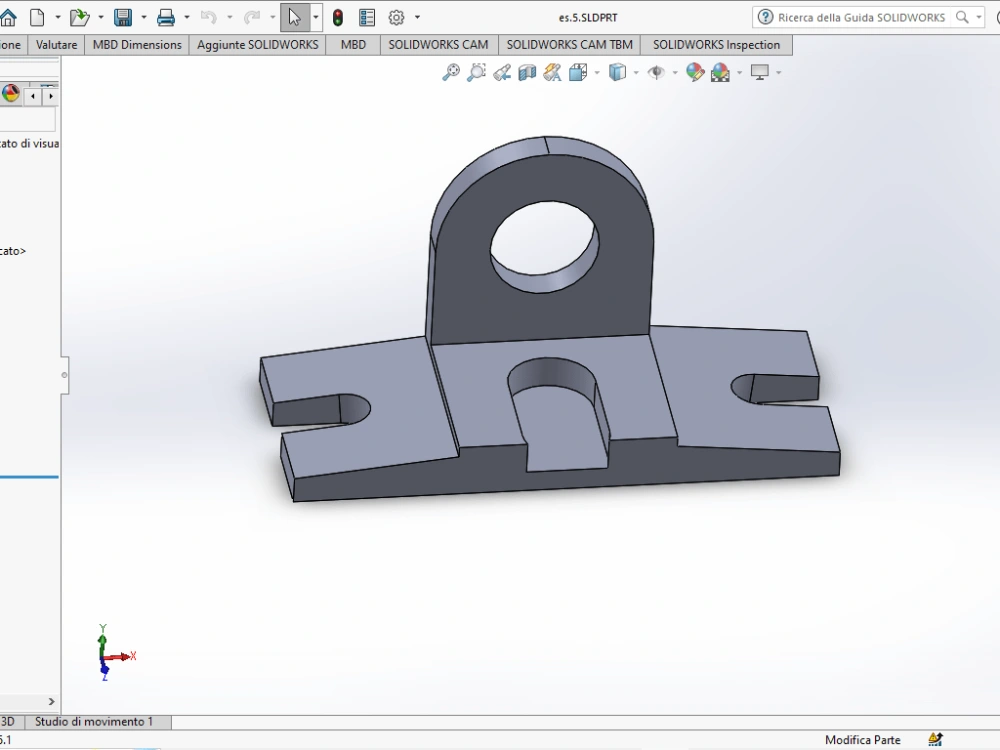
Task: Open the Section View tool
Action: [x=527, y=72]
